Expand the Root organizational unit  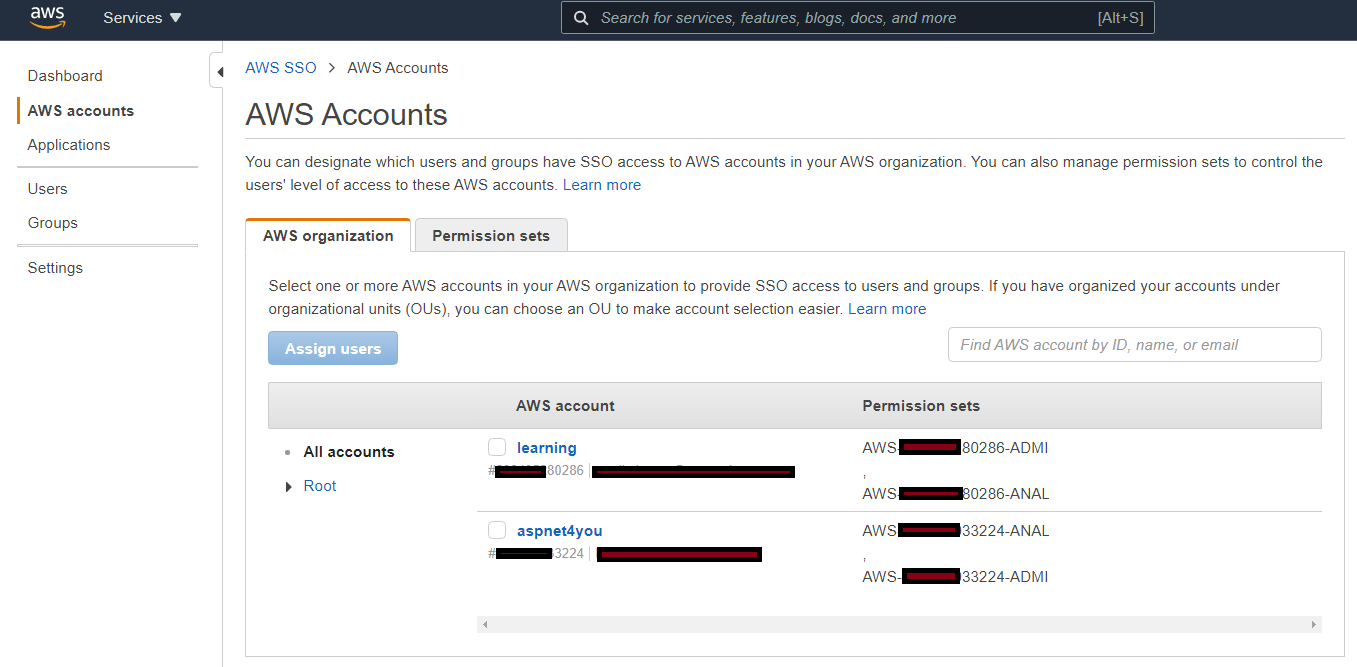[289, 487]
